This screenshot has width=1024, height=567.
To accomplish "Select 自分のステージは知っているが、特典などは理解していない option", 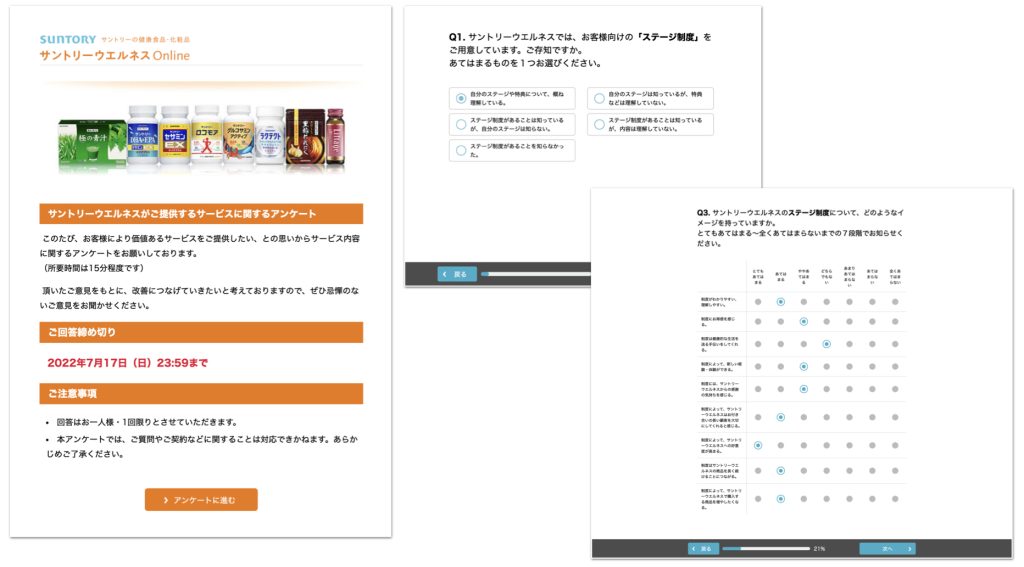I will tap(599, 98).
